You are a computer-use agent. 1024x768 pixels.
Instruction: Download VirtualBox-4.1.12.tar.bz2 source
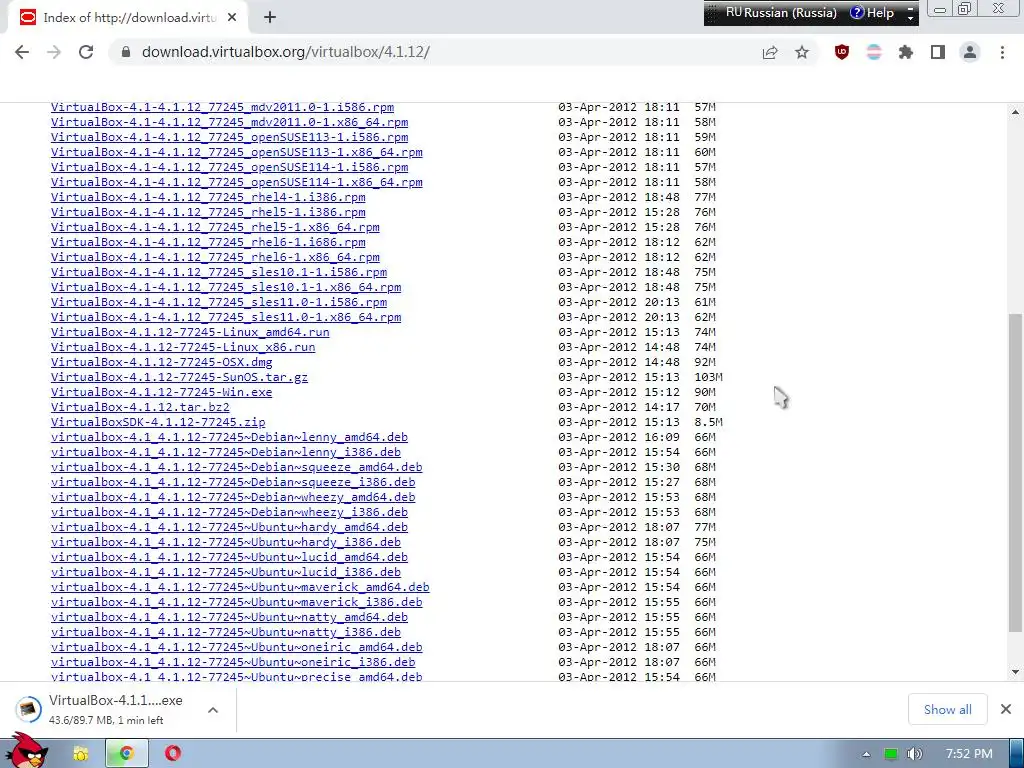coord(140,408)
